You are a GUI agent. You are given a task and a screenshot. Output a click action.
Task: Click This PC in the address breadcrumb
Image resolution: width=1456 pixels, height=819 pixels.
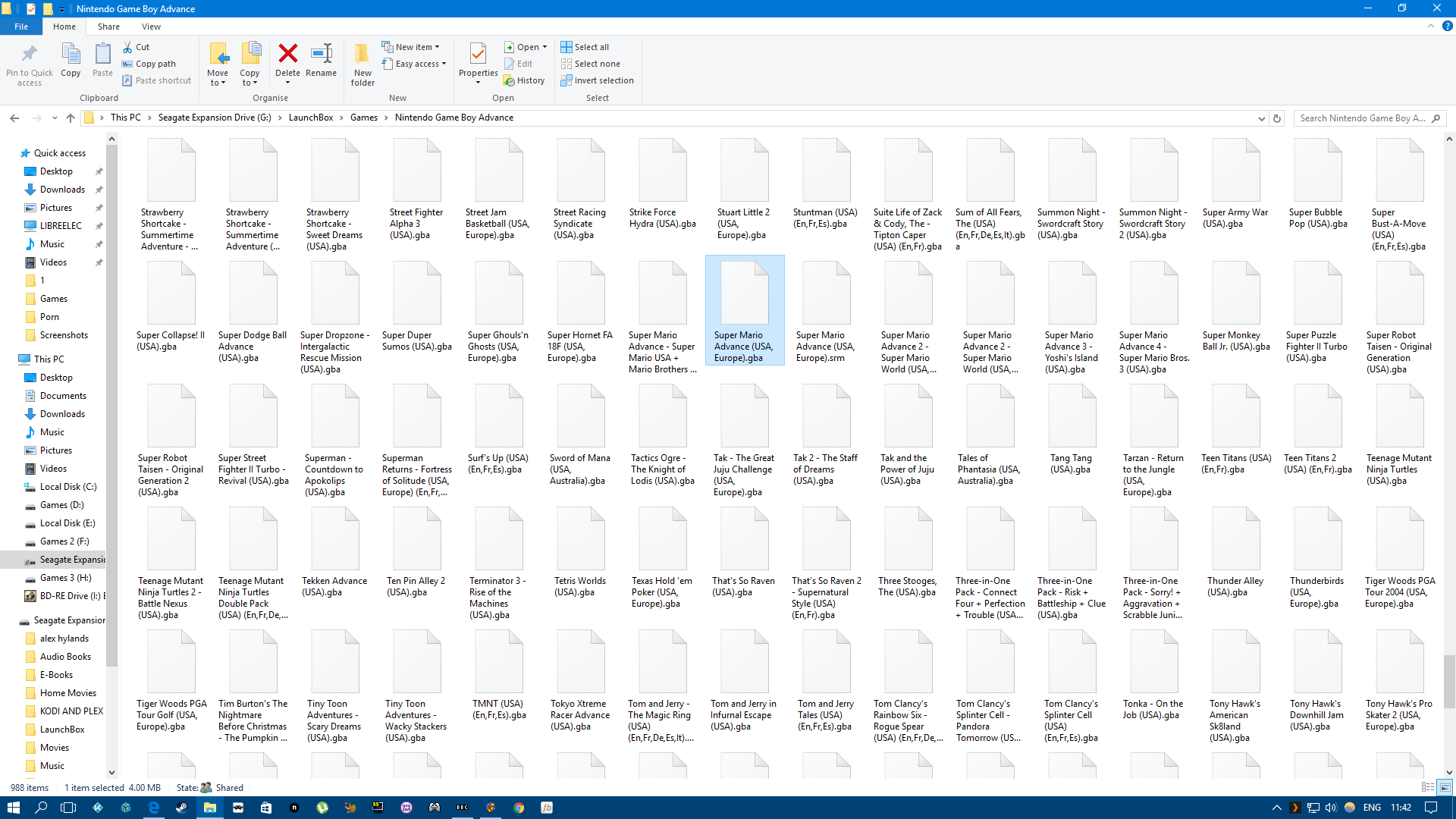[126, 118]
